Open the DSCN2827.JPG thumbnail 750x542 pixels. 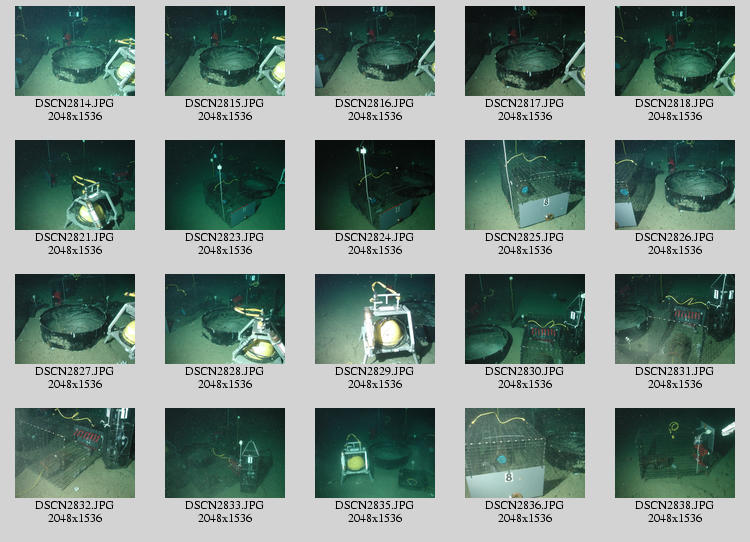tap(75, 319)
